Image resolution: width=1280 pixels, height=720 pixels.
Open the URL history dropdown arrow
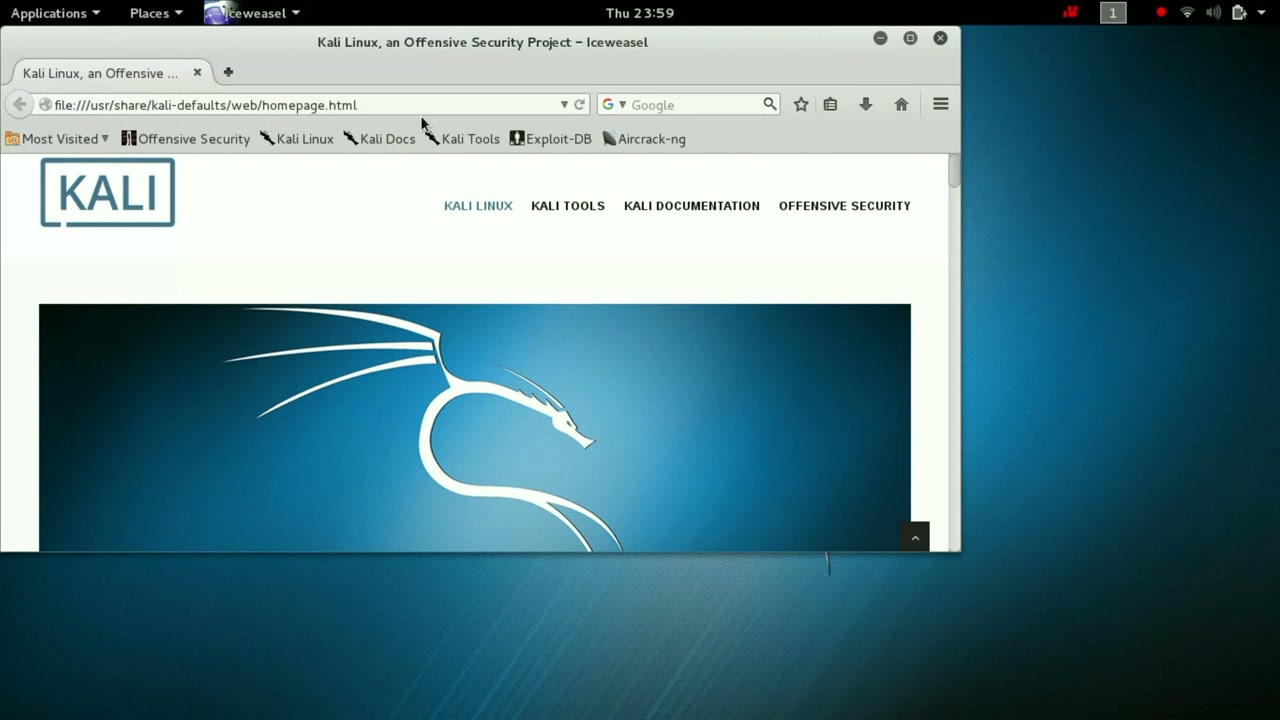point(564,104)
